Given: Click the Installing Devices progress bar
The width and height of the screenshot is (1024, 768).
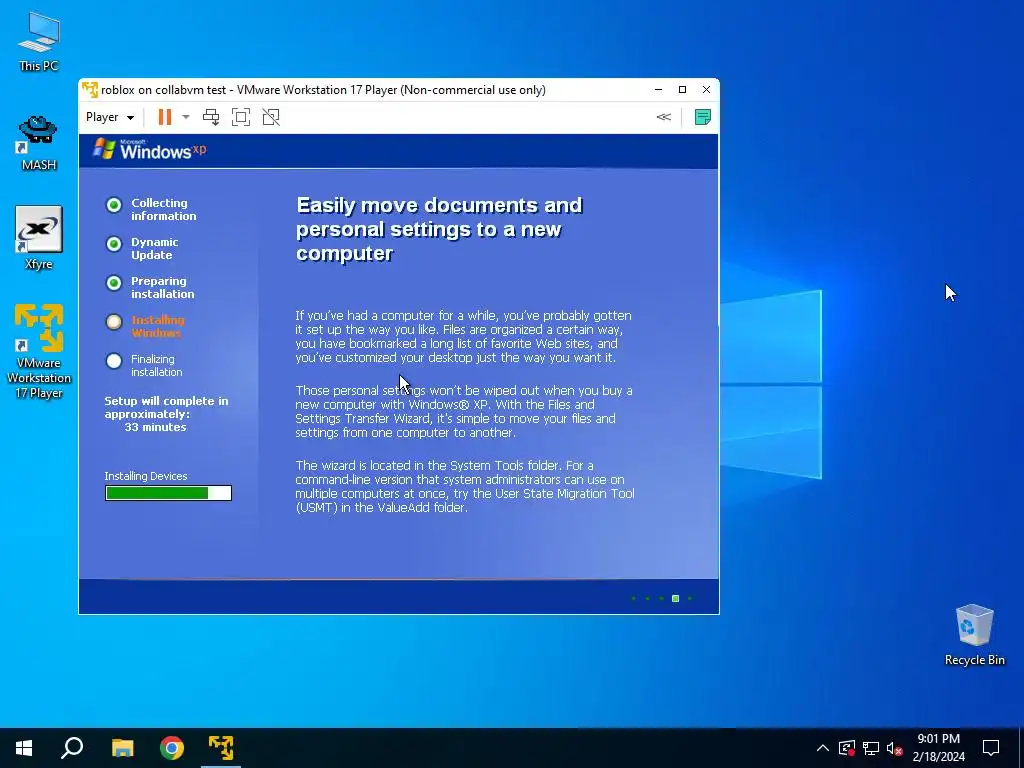Looking at the screenshot, I should [168, 493].
